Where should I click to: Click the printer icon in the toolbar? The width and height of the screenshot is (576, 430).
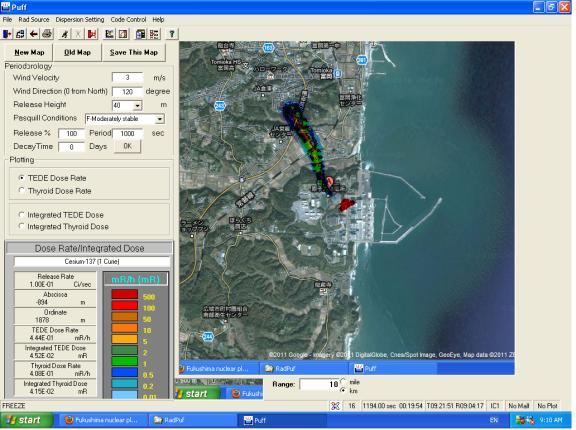coord(47,34)
